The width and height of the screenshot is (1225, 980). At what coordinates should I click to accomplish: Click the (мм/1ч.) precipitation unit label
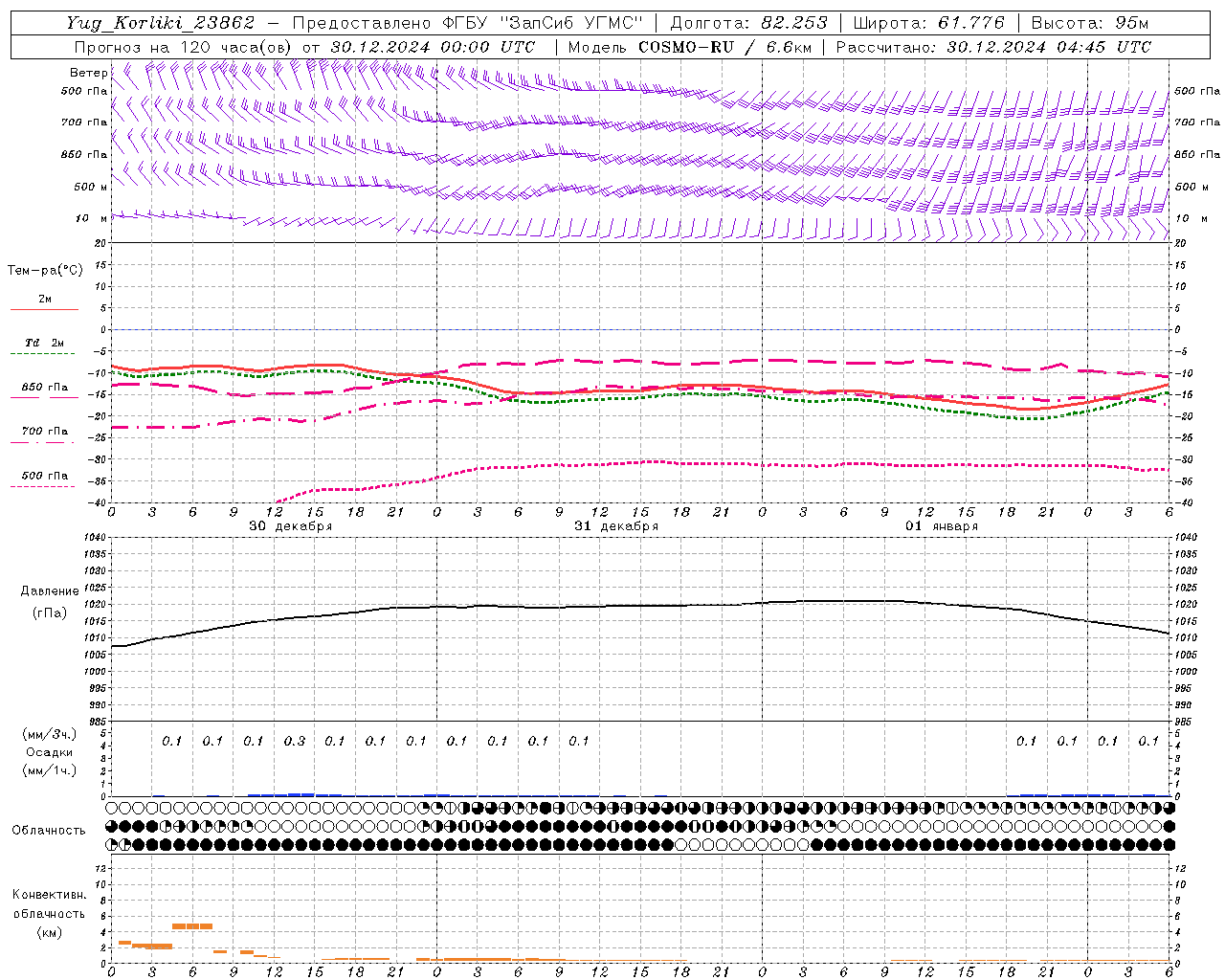click(50, 770)
